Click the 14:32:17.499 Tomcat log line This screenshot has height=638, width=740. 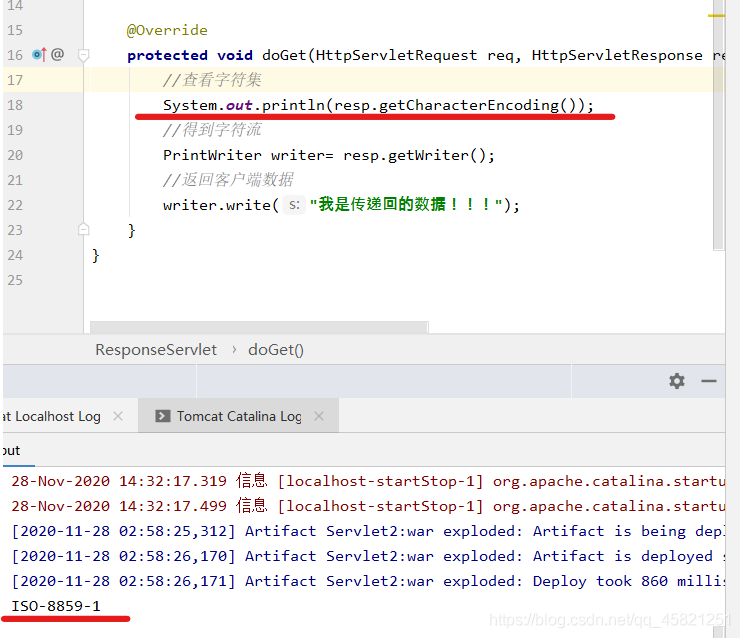[x=368, y=506]
